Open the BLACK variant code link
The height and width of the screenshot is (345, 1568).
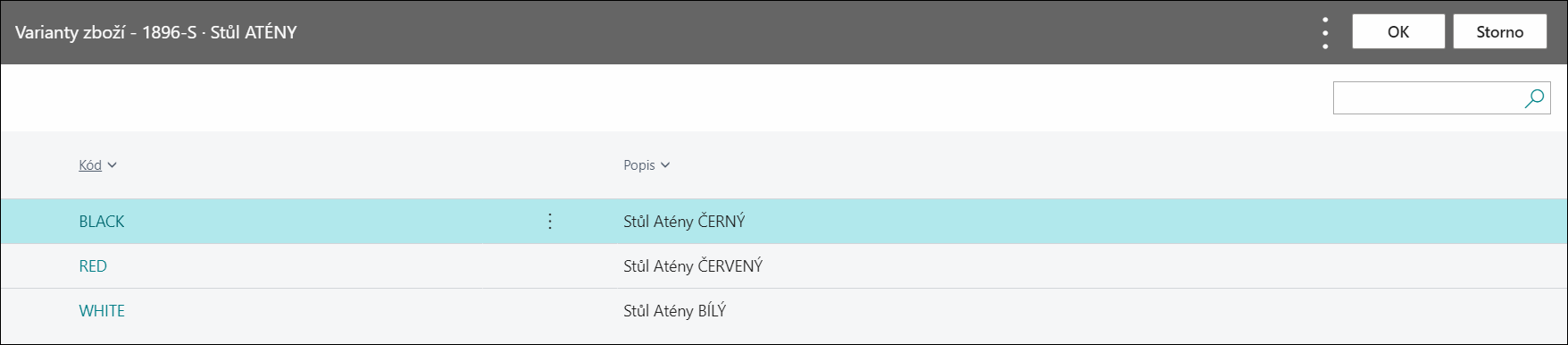[x=102, y=222]
